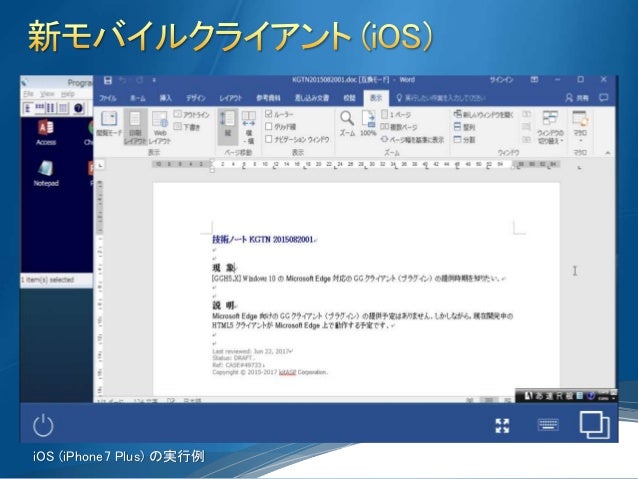Viewport: 638px width, 479px height.
Task: Click the 説明 heading in document
Action: [223, 305]
